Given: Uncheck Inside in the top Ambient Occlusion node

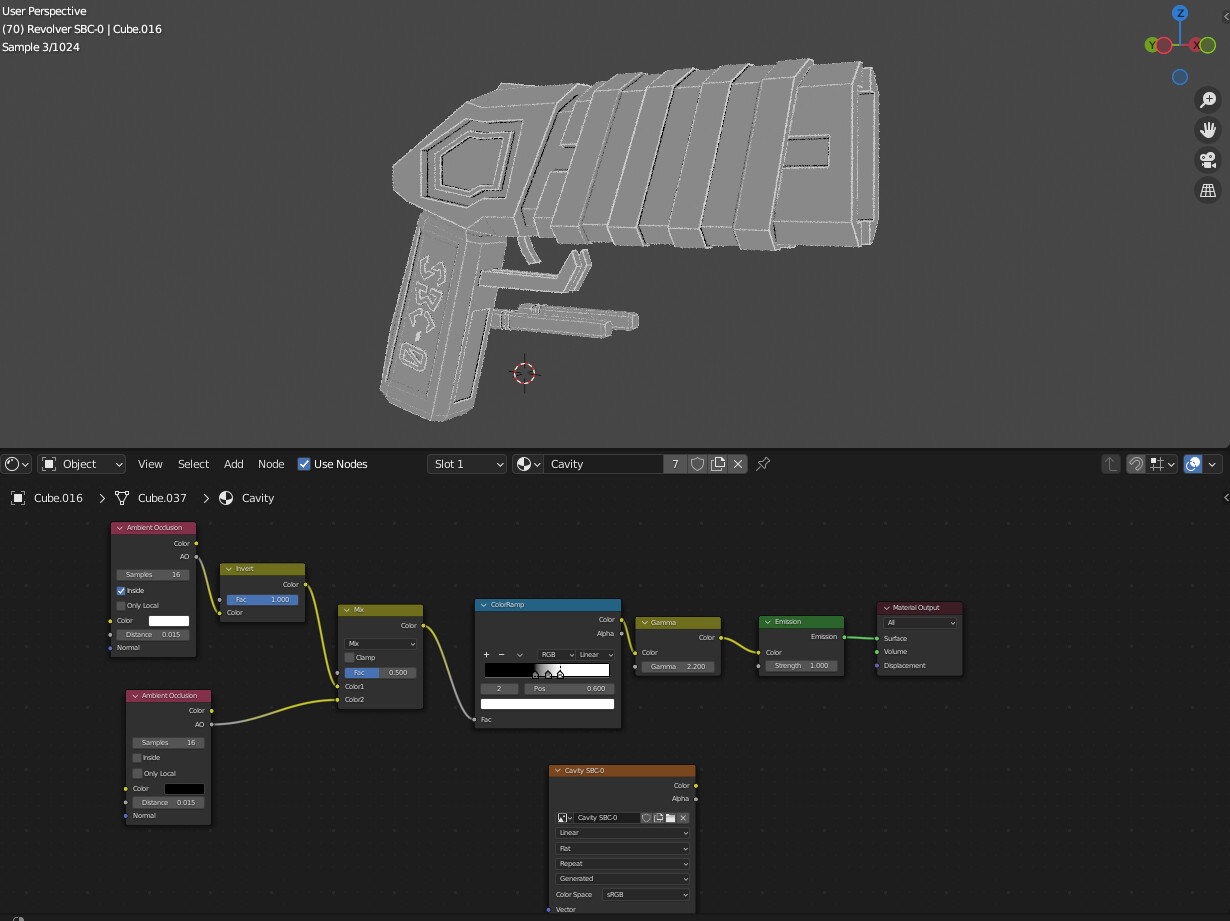Looking at the screenshot, I should 121,591.
